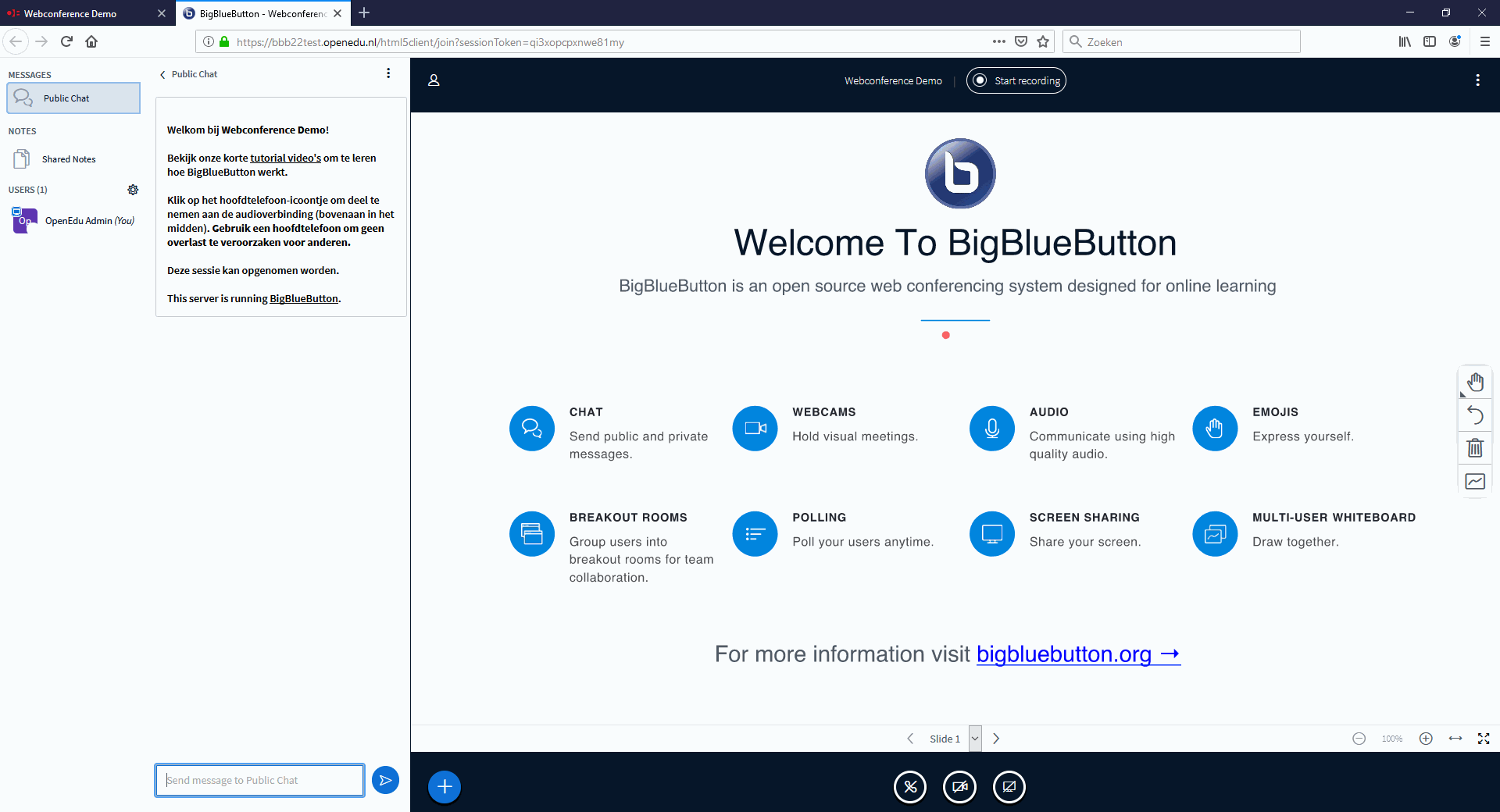Click the Webcams feature icon on slide
The width and height of the screenshot is (1500, 812).
pyautogui.click(x=755, y=428)
